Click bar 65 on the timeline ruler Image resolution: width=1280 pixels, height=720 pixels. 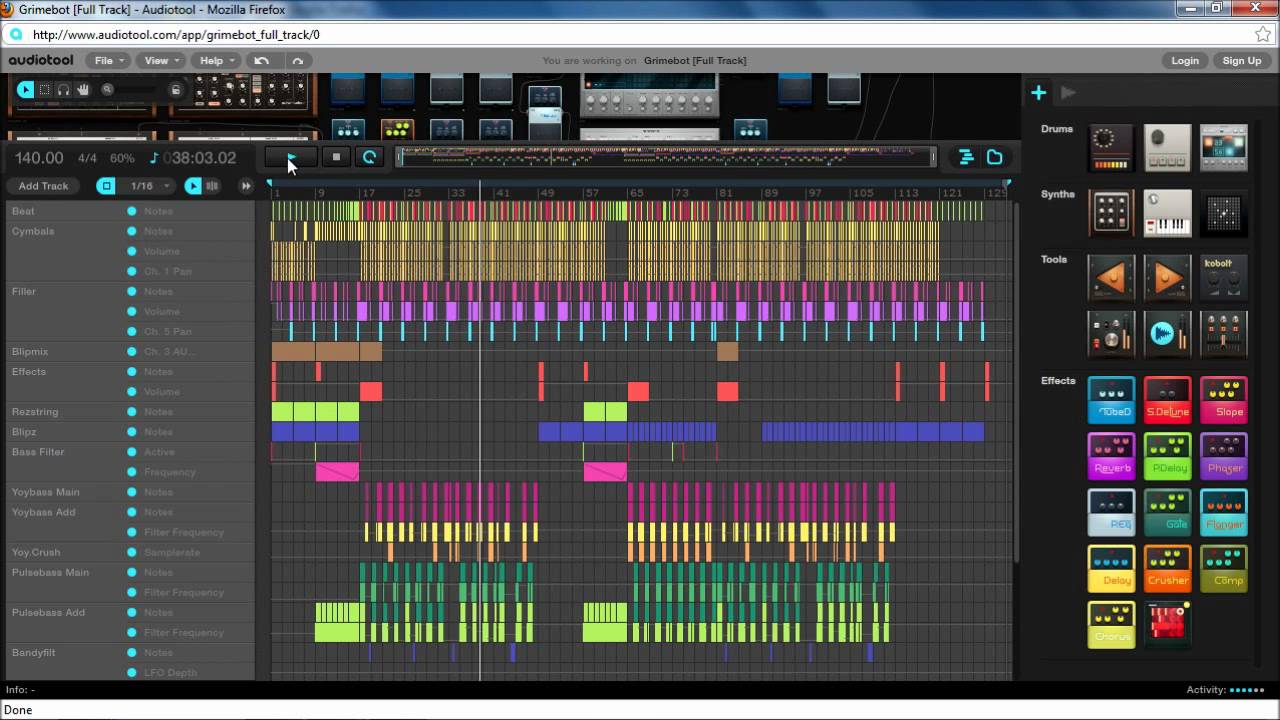pyautogui.click(x=636, y=192)
